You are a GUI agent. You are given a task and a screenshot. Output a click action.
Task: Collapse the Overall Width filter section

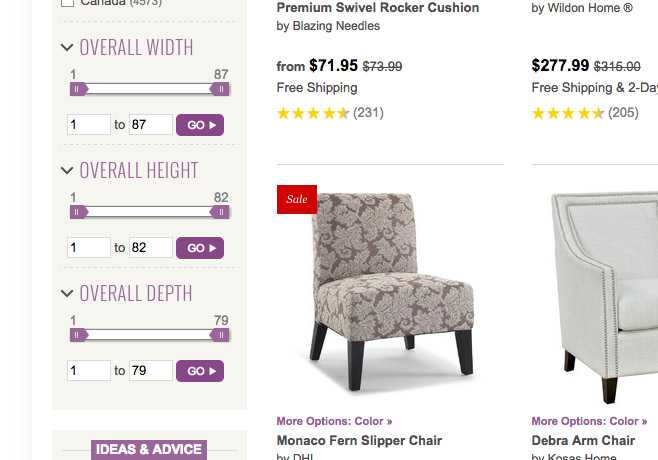(67, 47)
